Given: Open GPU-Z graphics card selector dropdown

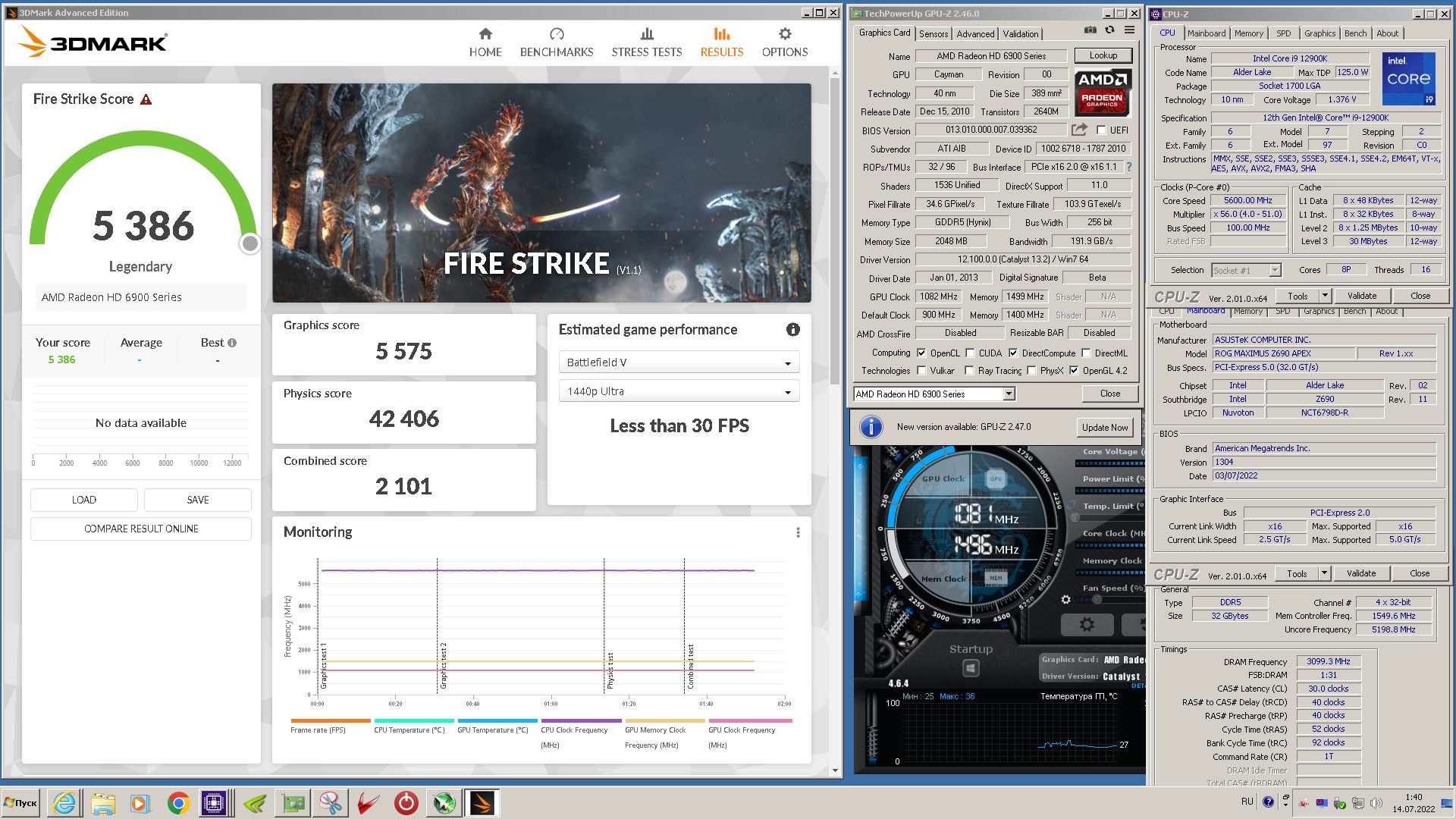Looking at the screenshot, I should click(x=934, y=394).
